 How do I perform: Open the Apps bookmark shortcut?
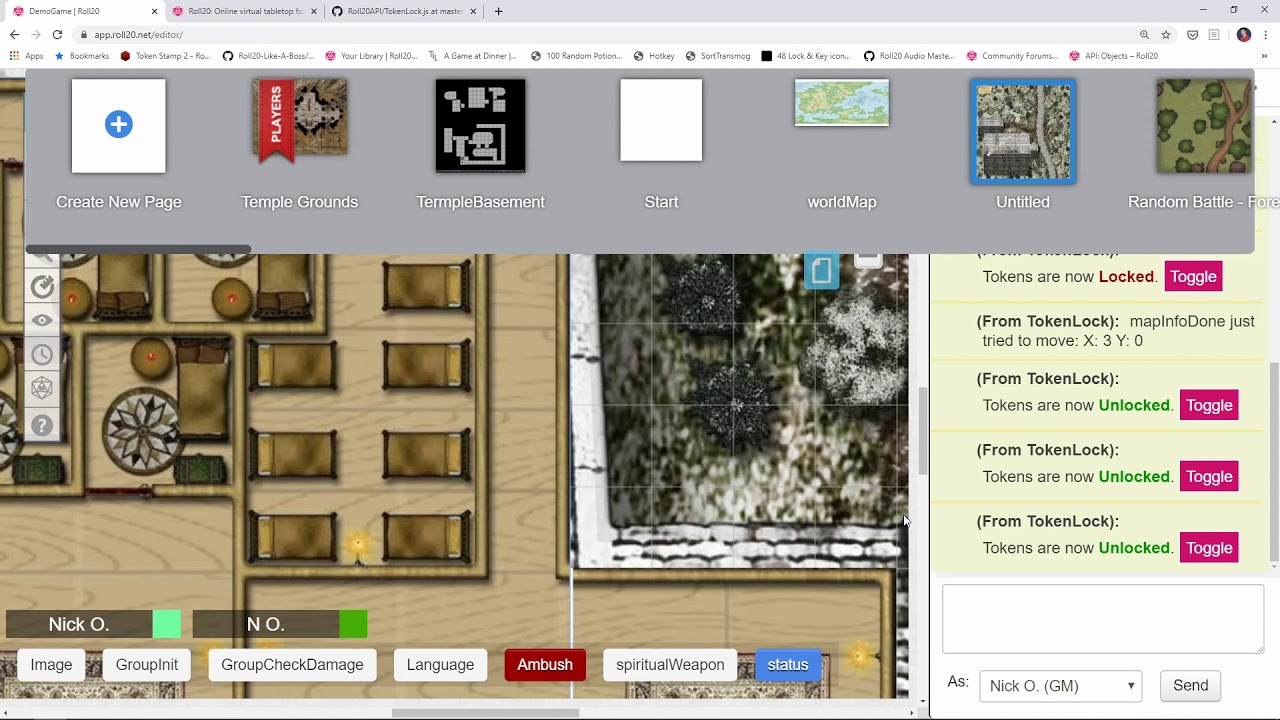[27, 56]
